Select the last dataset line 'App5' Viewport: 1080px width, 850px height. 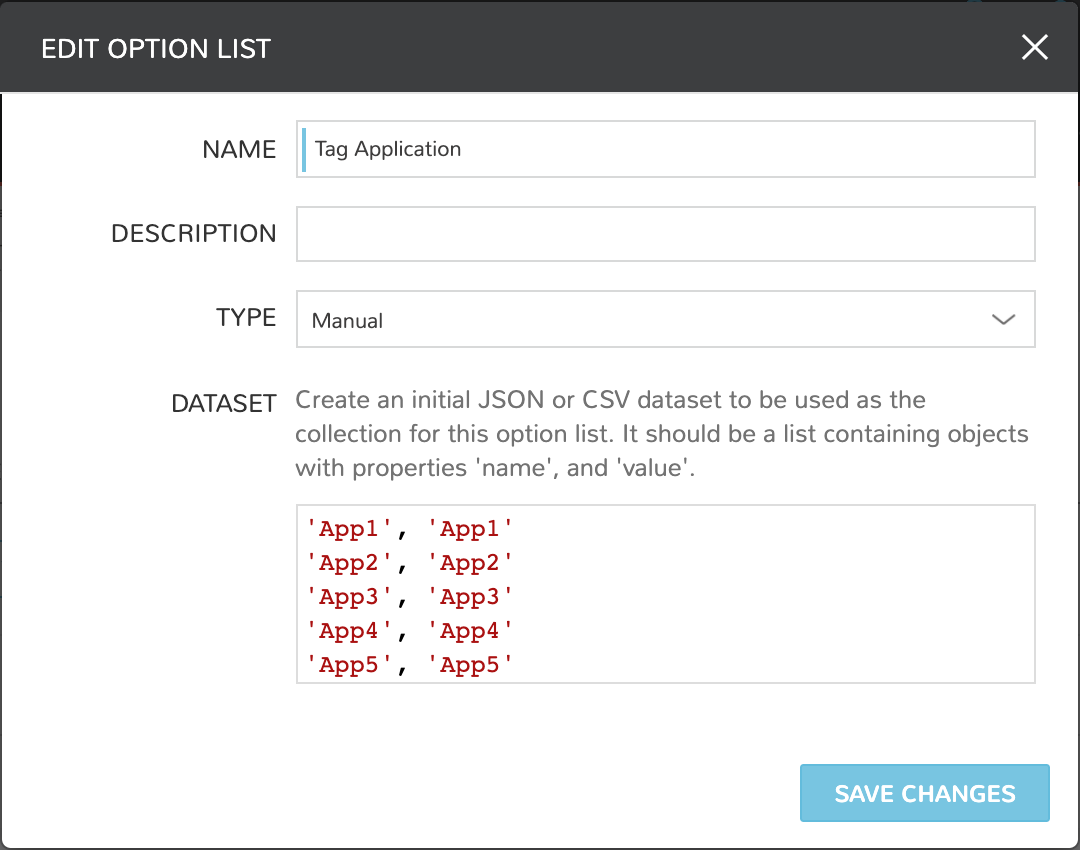408,664
